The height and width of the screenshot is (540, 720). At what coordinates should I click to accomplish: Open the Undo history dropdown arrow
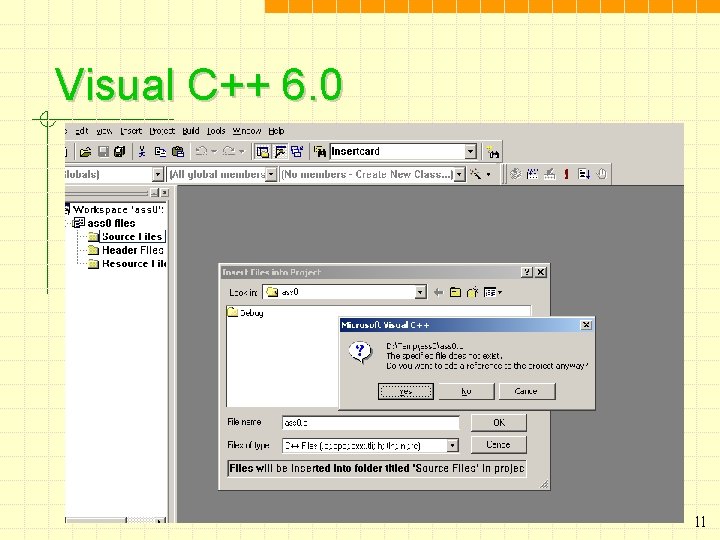[x=214, y=151]
